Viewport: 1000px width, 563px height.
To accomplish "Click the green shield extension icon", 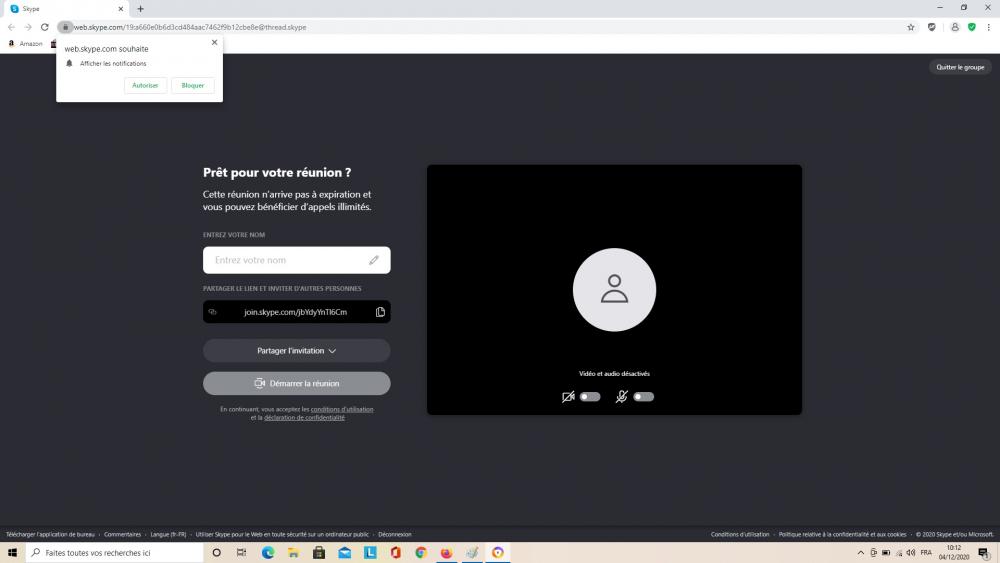I will (972, 27).
